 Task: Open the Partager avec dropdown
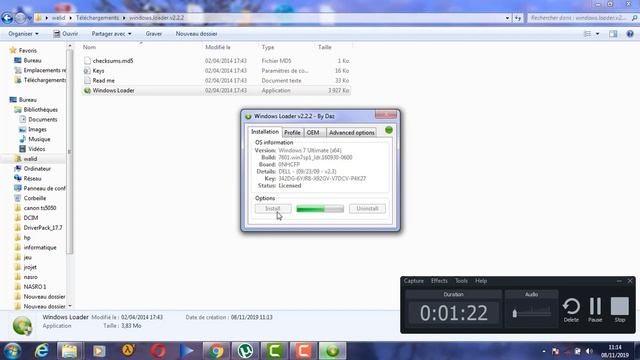point(111,34)
